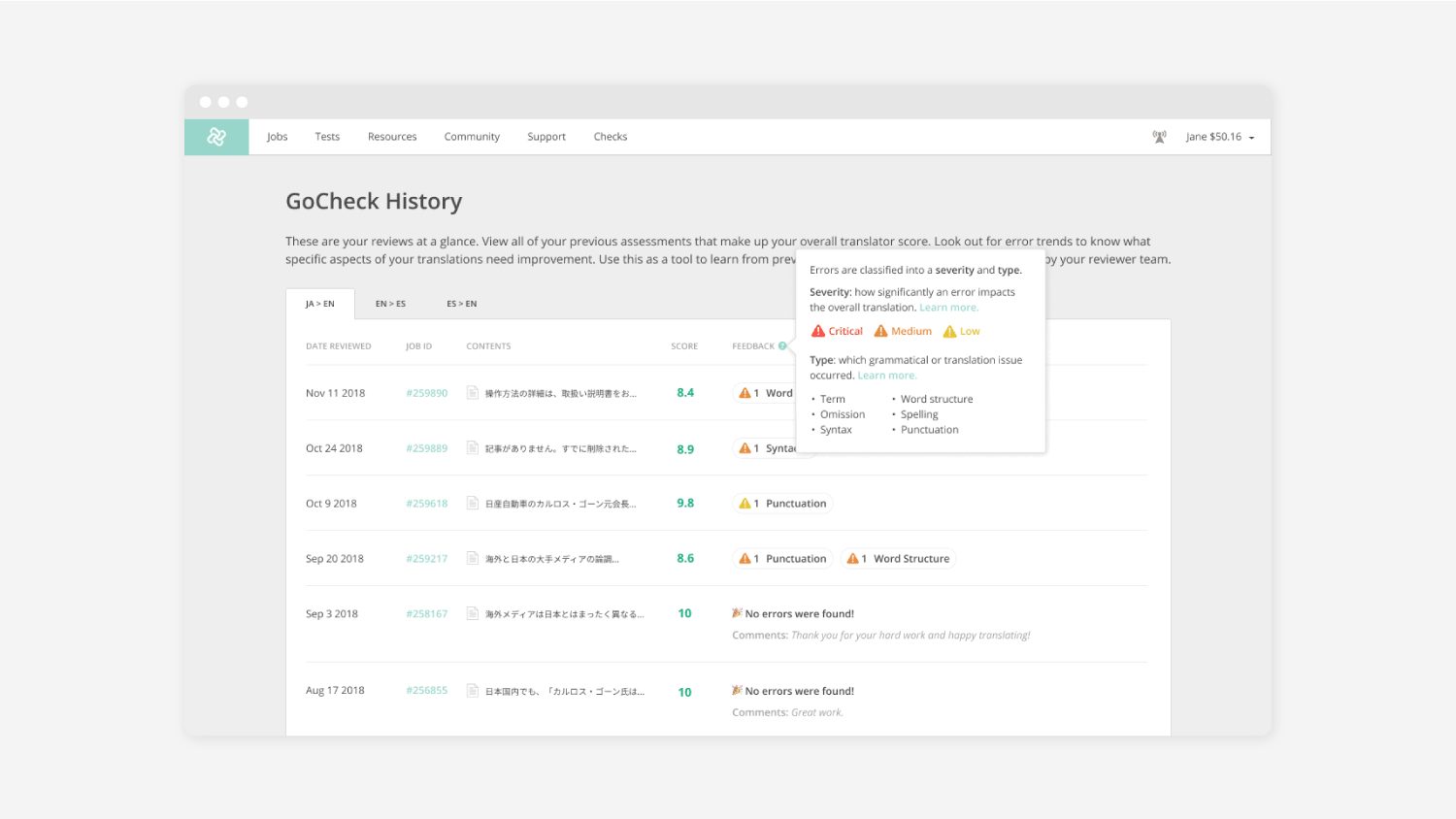Click Learn more link under Severity
The width and height of the screenshot is (1456, 819).
coord(948,308)
